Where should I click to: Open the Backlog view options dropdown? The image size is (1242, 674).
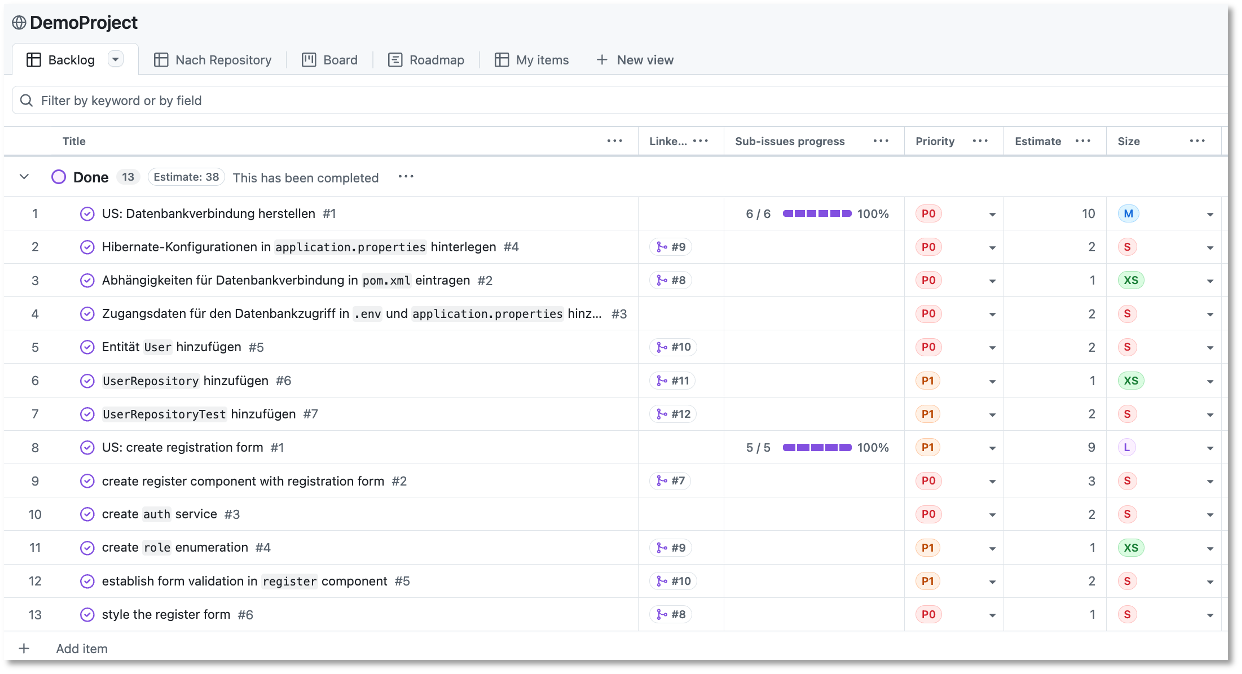click(115, 60)
